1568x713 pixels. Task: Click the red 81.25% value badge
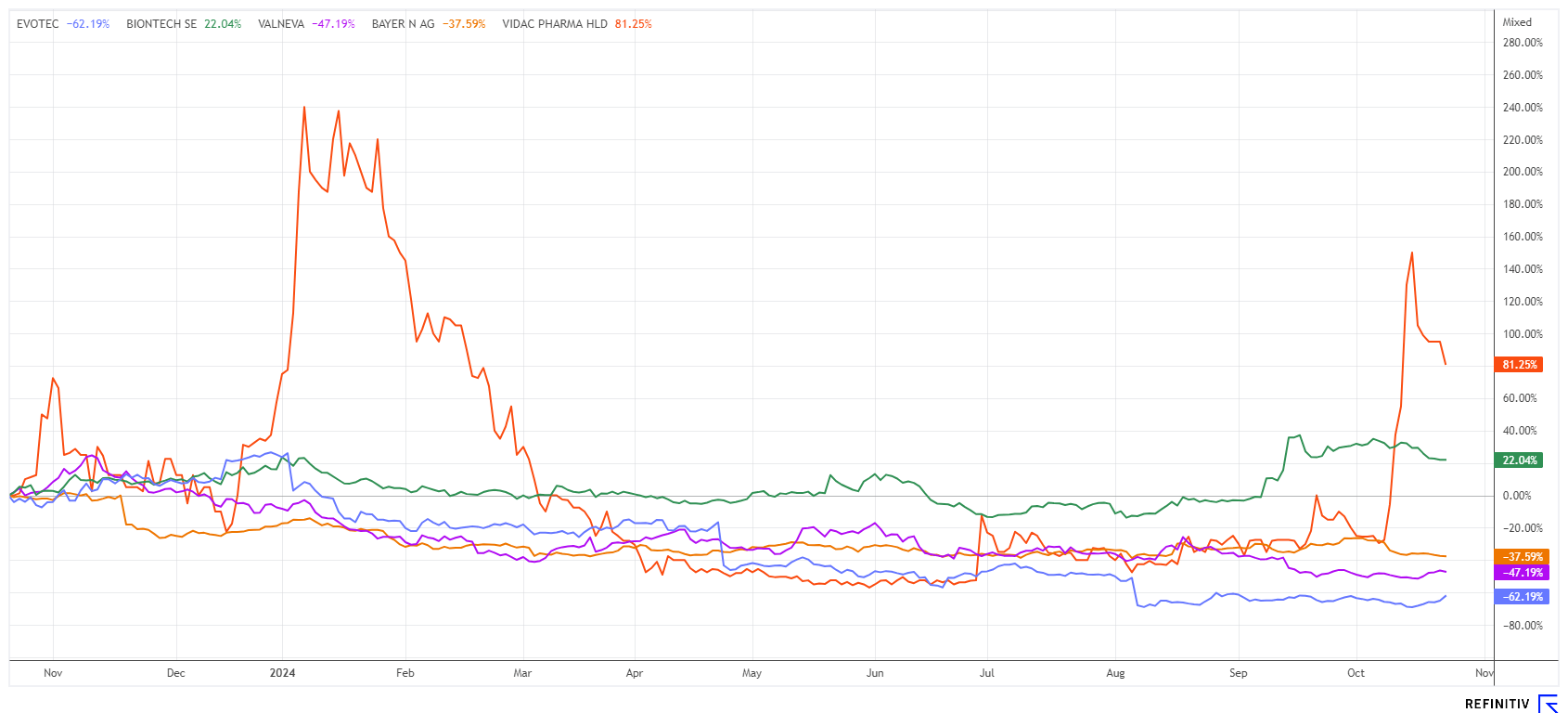click(x=1520, y=365)
